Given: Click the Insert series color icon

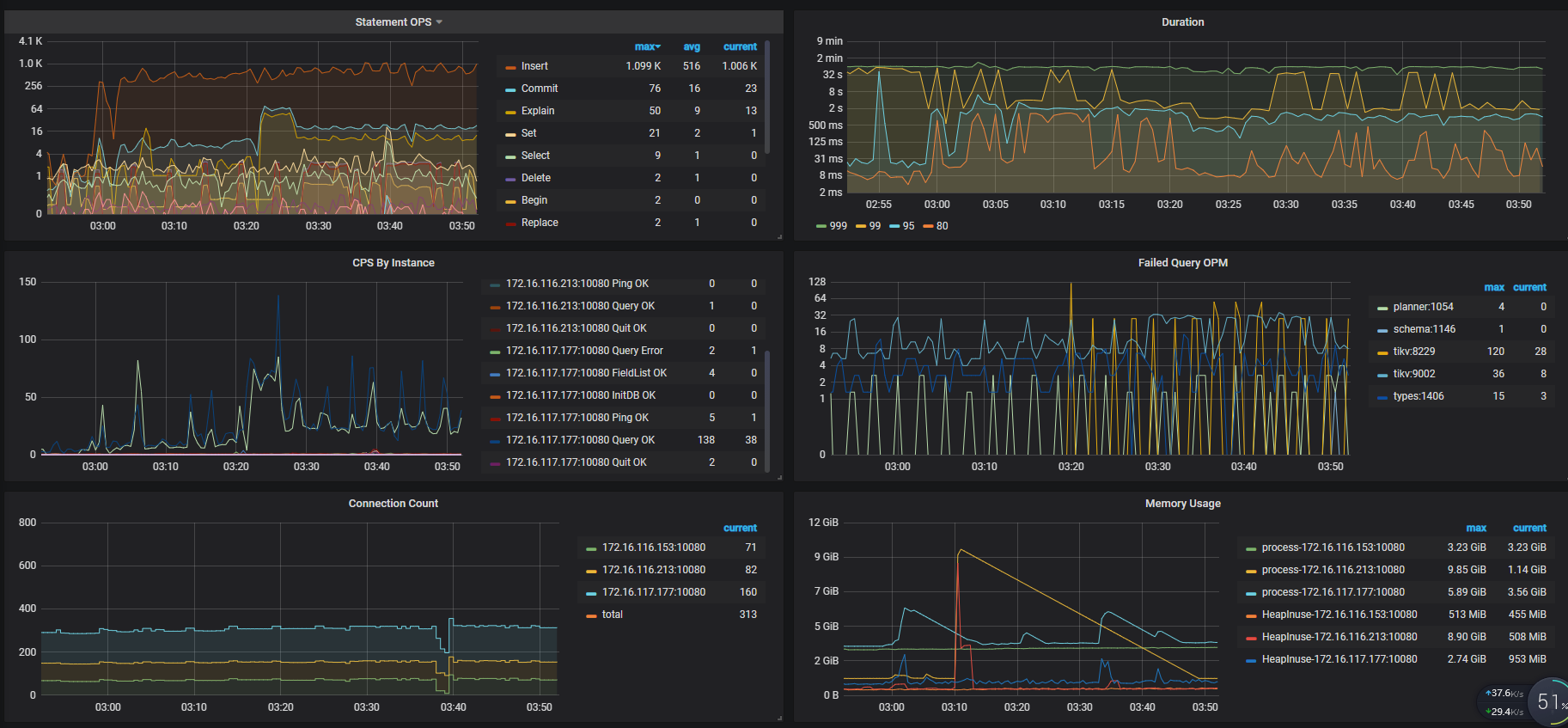Looking at the screenshot, I should pyautogui.click(x=510, y=67).
